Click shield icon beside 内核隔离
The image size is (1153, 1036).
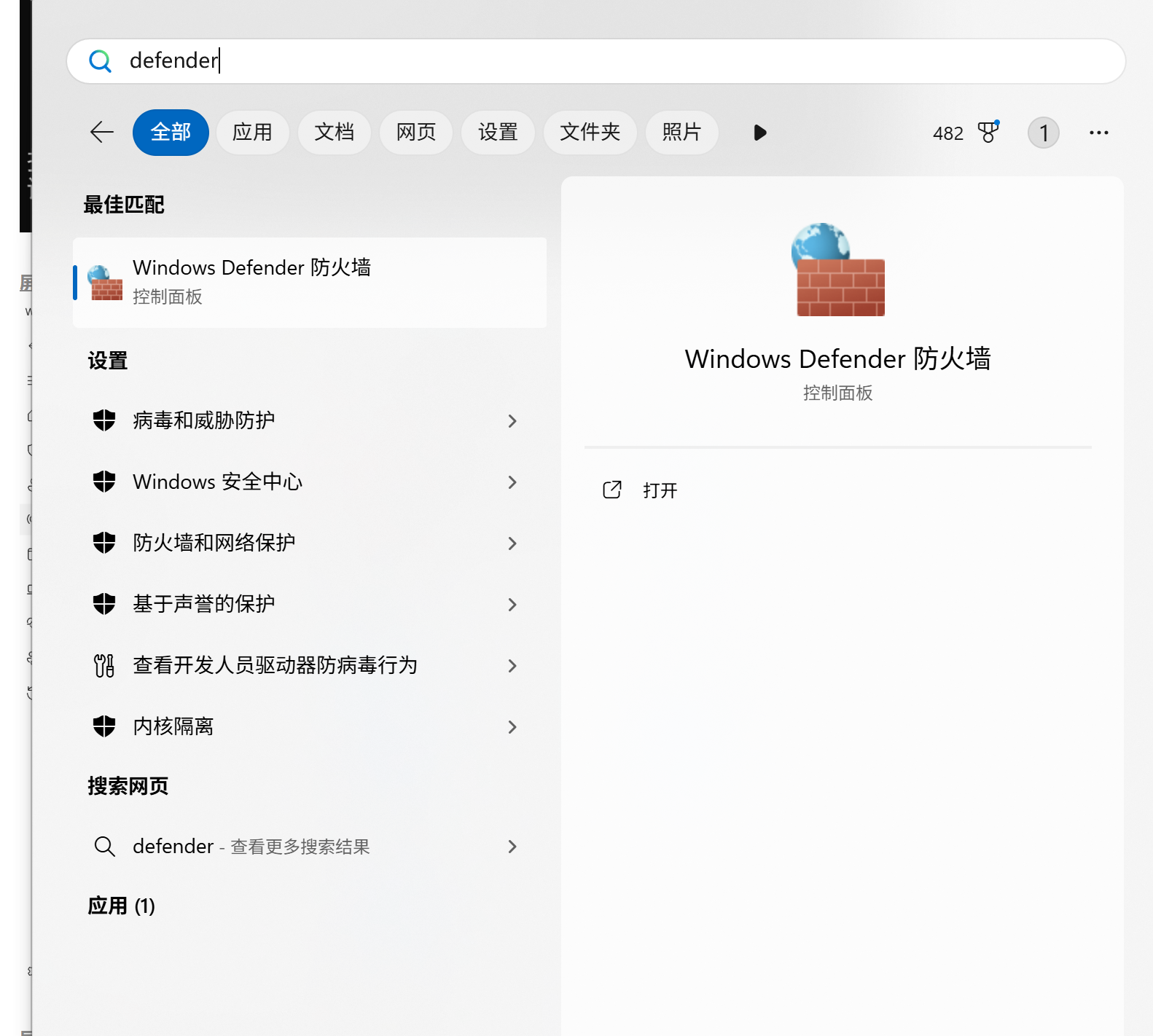[x=104, y=726]
